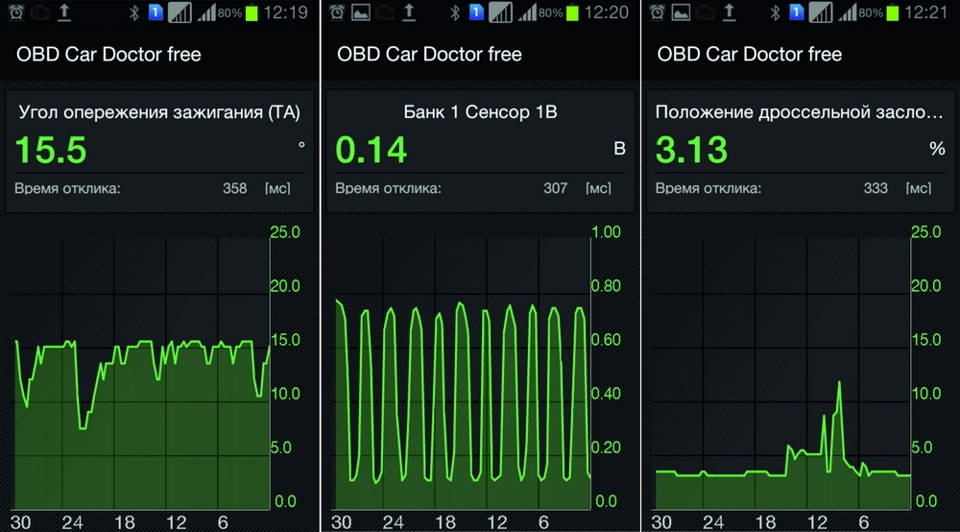Tap the % unit symbol next to 3.13
This screenshot has height=532, width=960.
click(937, 149)
